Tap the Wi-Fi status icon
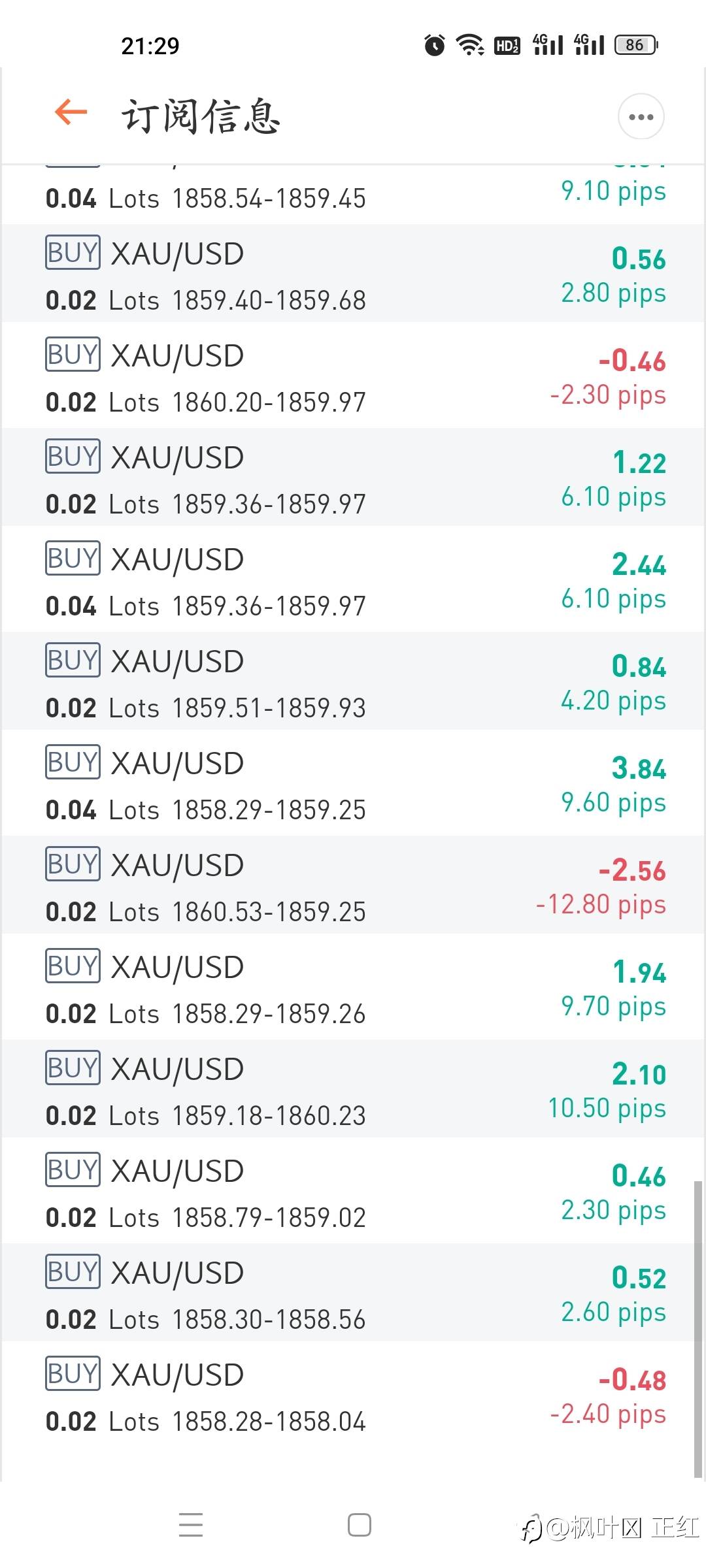Image resolution: width=706 pixels, height=1568 pixels. (470, 45)
